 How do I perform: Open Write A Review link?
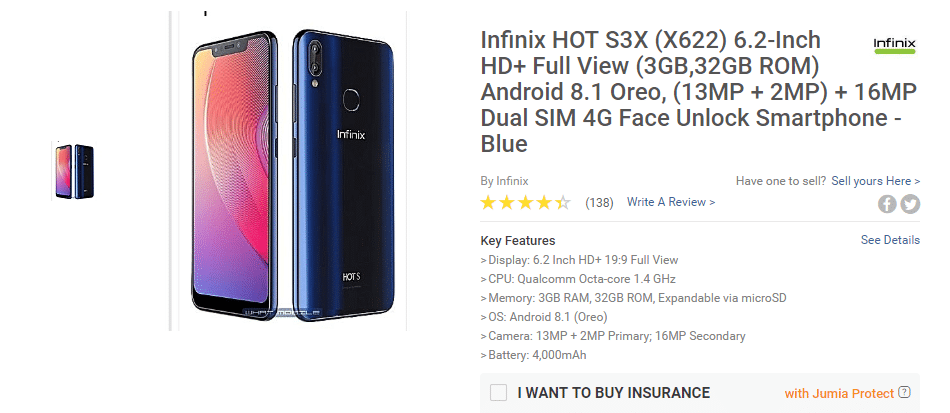671,202
